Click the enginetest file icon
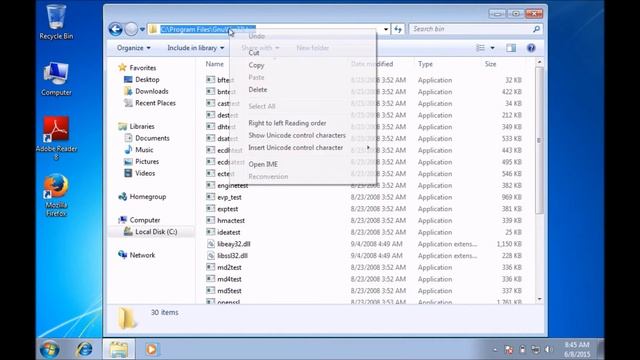The width and height of the screenshot is (640, 360). (210, 185)
